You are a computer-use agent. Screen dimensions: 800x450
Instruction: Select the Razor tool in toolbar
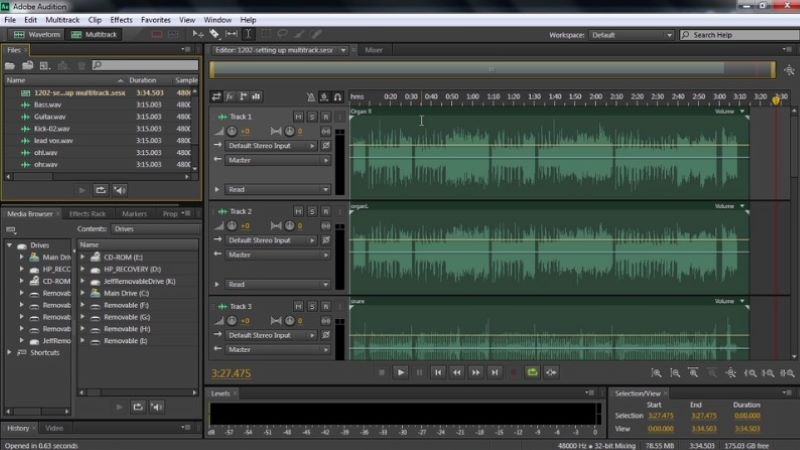click(x=214, y=34)
